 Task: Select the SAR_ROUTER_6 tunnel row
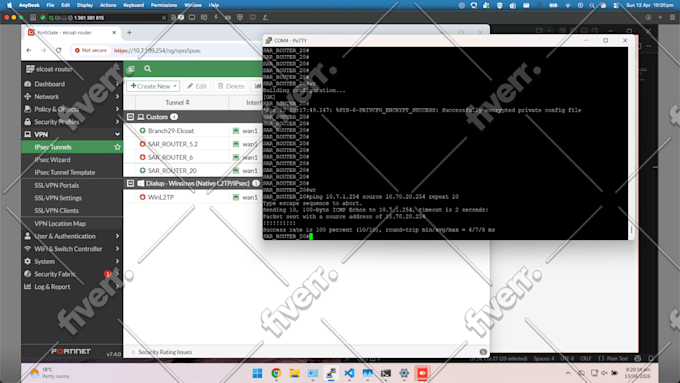(x=193, y=157)
